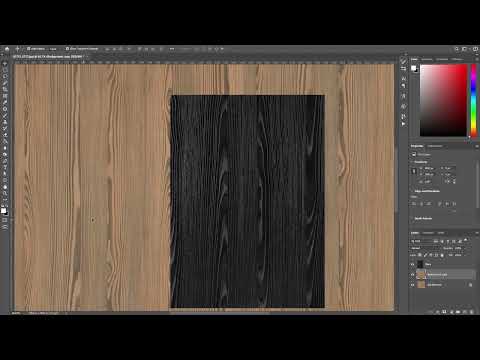
Task: Expand the Quick Actions section
Action: pyautogui.click(x=411, y=218)
